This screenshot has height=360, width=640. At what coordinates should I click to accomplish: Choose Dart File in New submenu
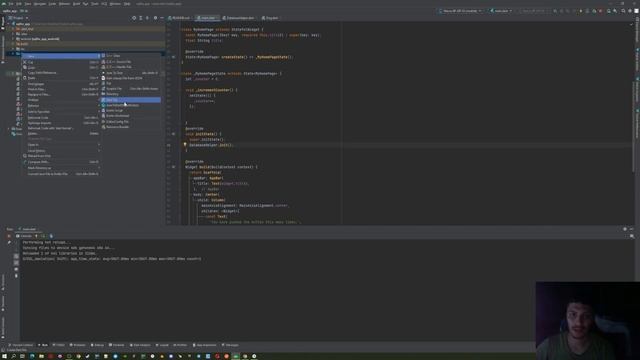[131, 100]
